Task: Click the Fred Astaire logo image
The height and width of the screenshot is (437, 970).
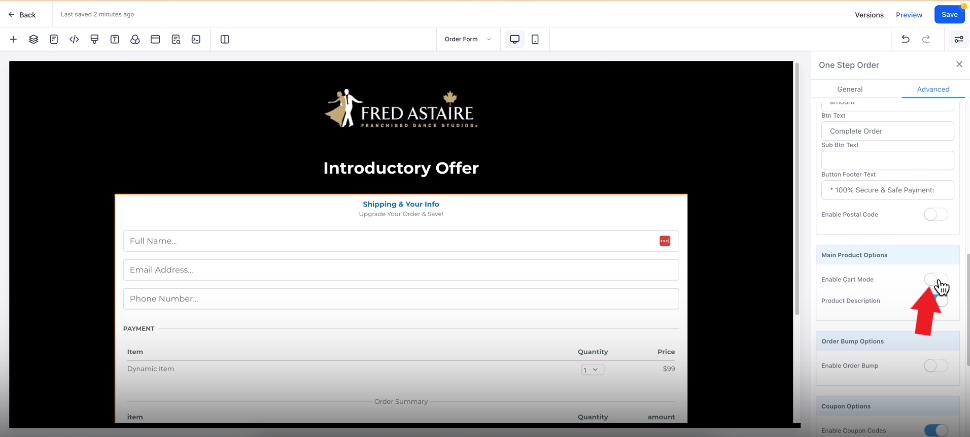Action: coord(401,109)
